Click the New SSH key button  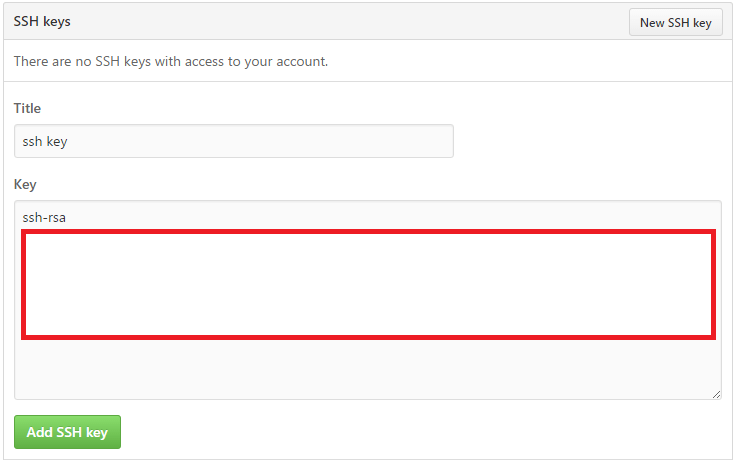coord(675,22)
